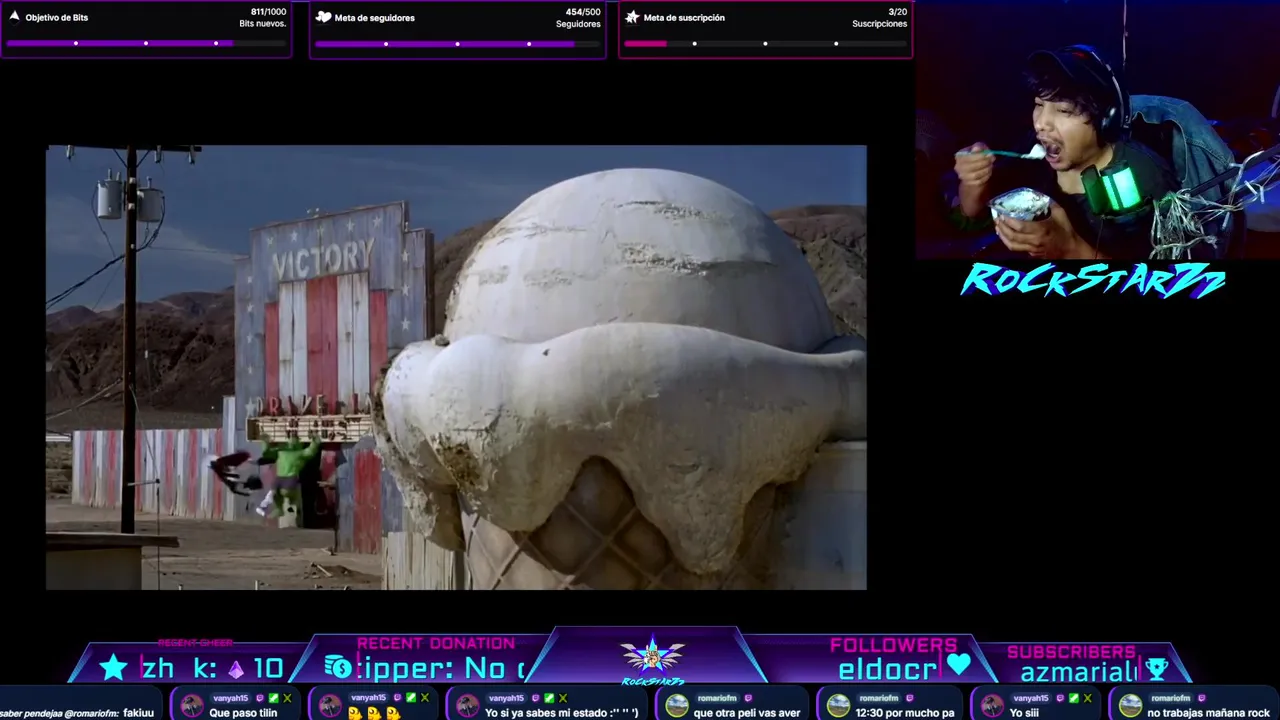The height and width of the screenshot is (720, 1280).
Task: Click the cyan heart icon beside Followers name
Action: click(959, 664)
